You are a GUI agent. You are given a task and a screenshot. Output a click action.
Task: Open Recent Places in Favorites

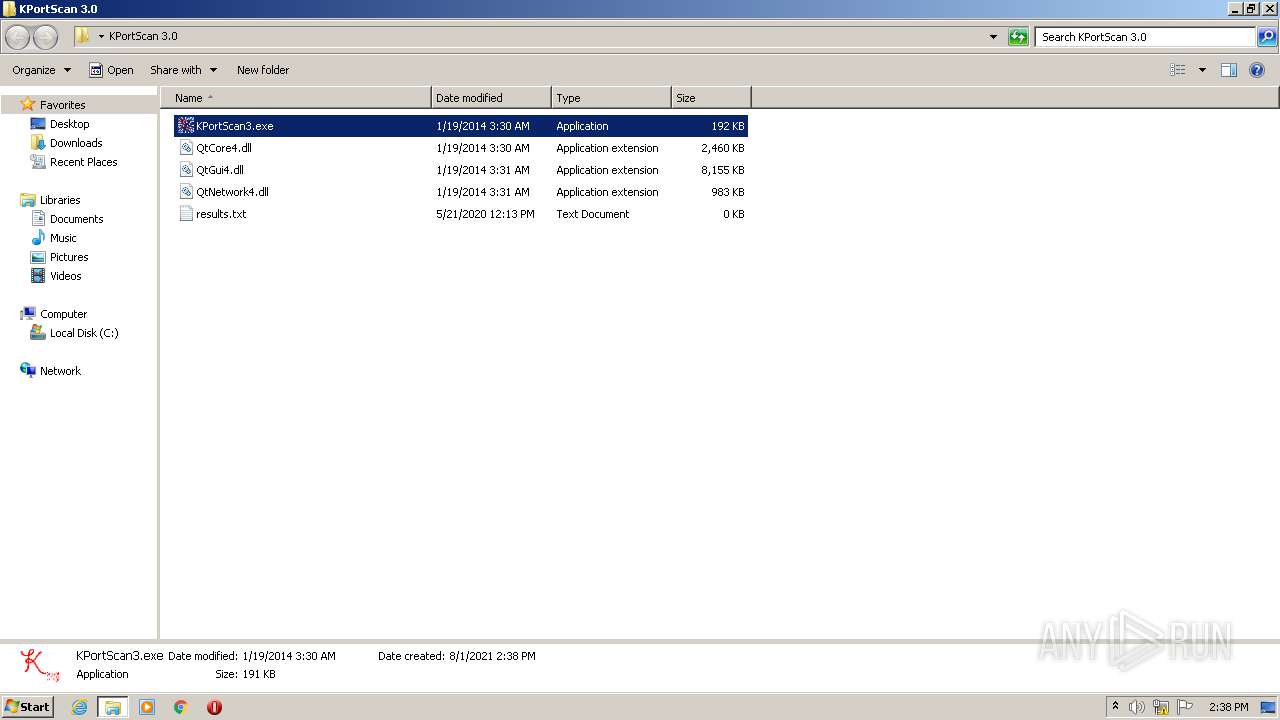pos(83,162)
